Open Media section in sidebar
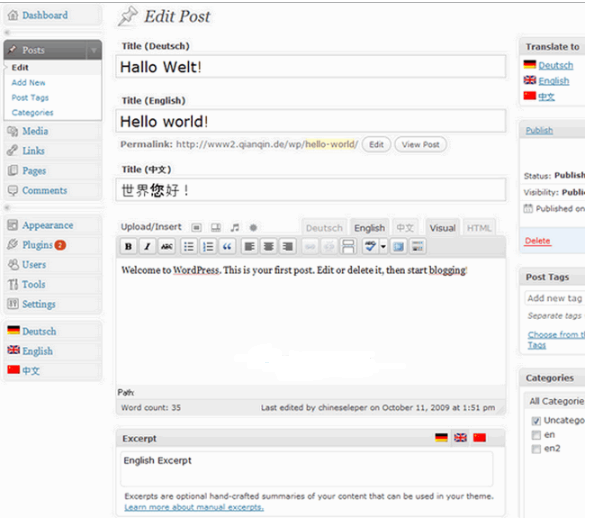 click(35, 131)
